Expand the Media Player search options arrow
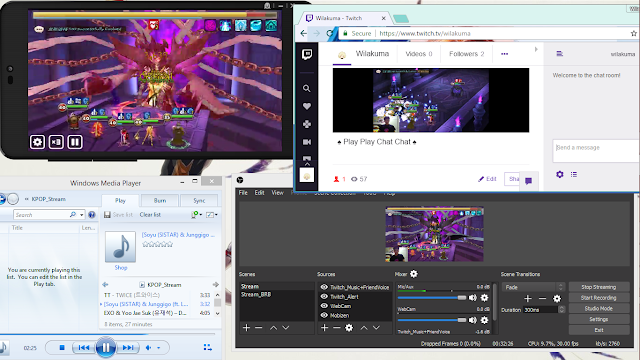This screenshot has width=640, height=360. click(x=82, y=215)
